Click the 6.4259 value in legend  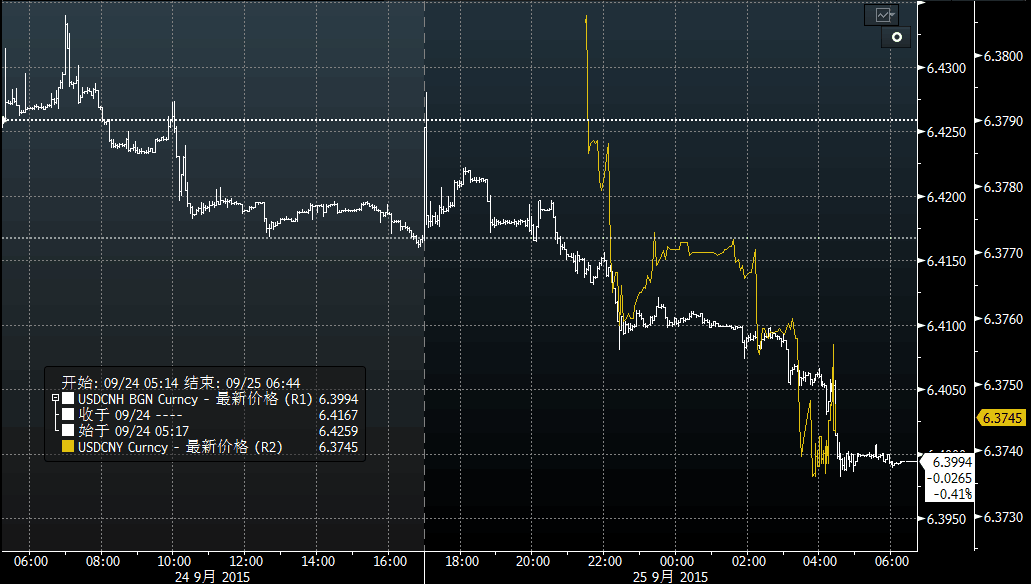point(338,431)
